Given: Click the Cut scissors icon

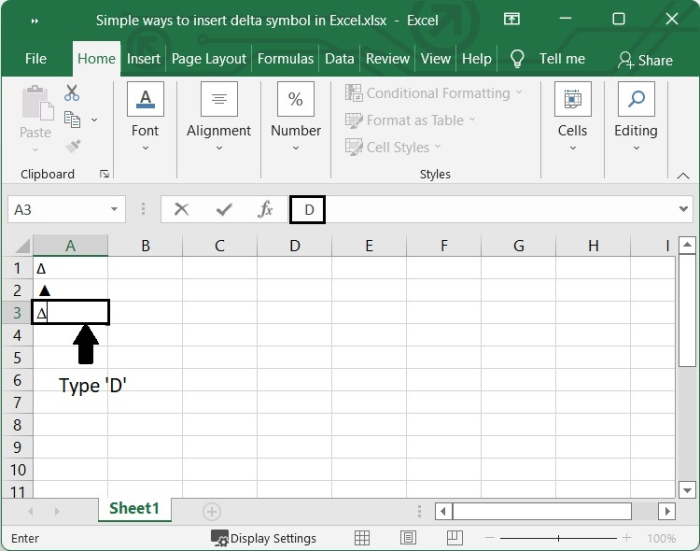Looking at the screenshot, I should coord(71,93).
